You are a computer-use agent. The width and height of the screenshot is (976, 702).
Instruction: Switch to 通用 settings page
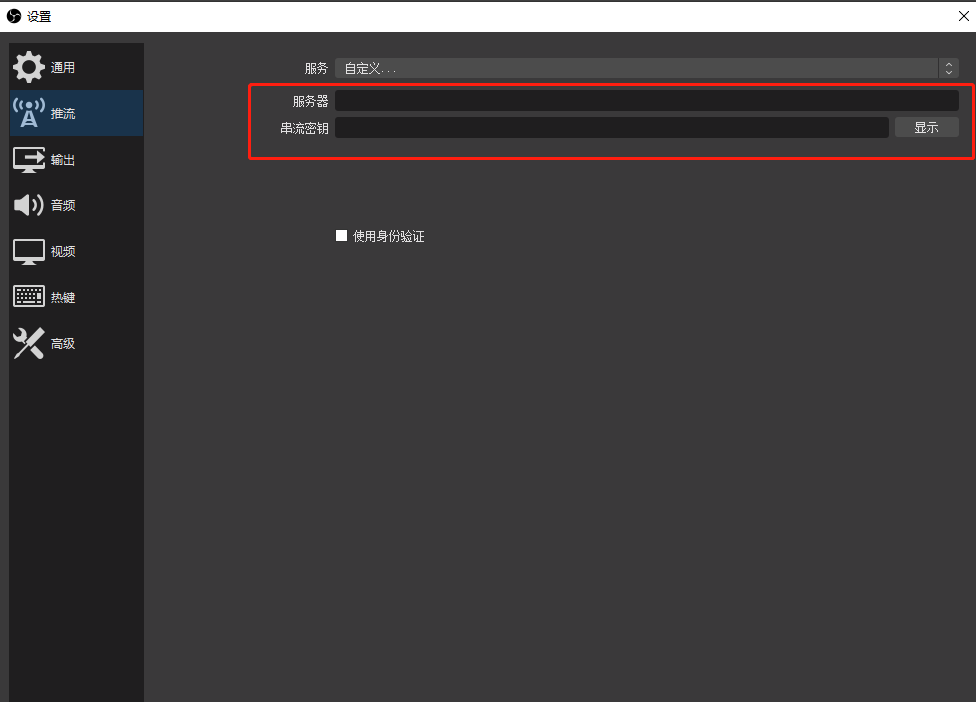pos(75,66)
